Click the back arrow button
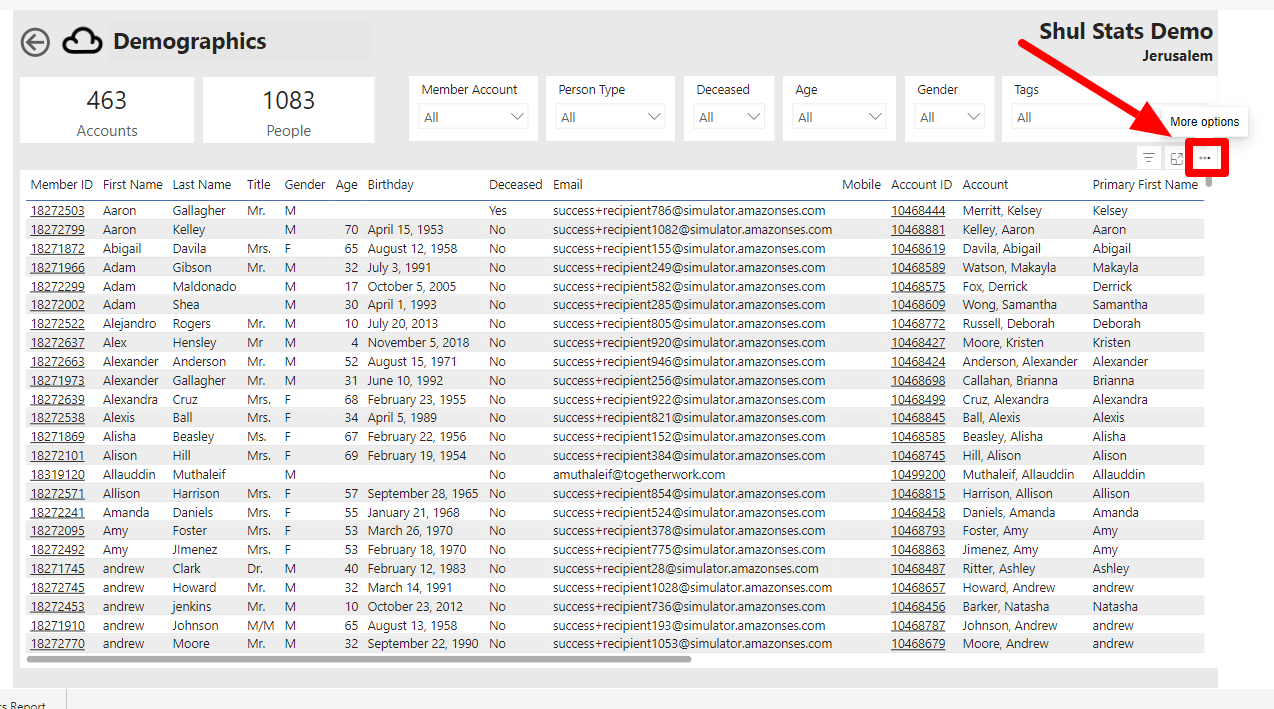 pyautogui.click(x=35, y=42)
